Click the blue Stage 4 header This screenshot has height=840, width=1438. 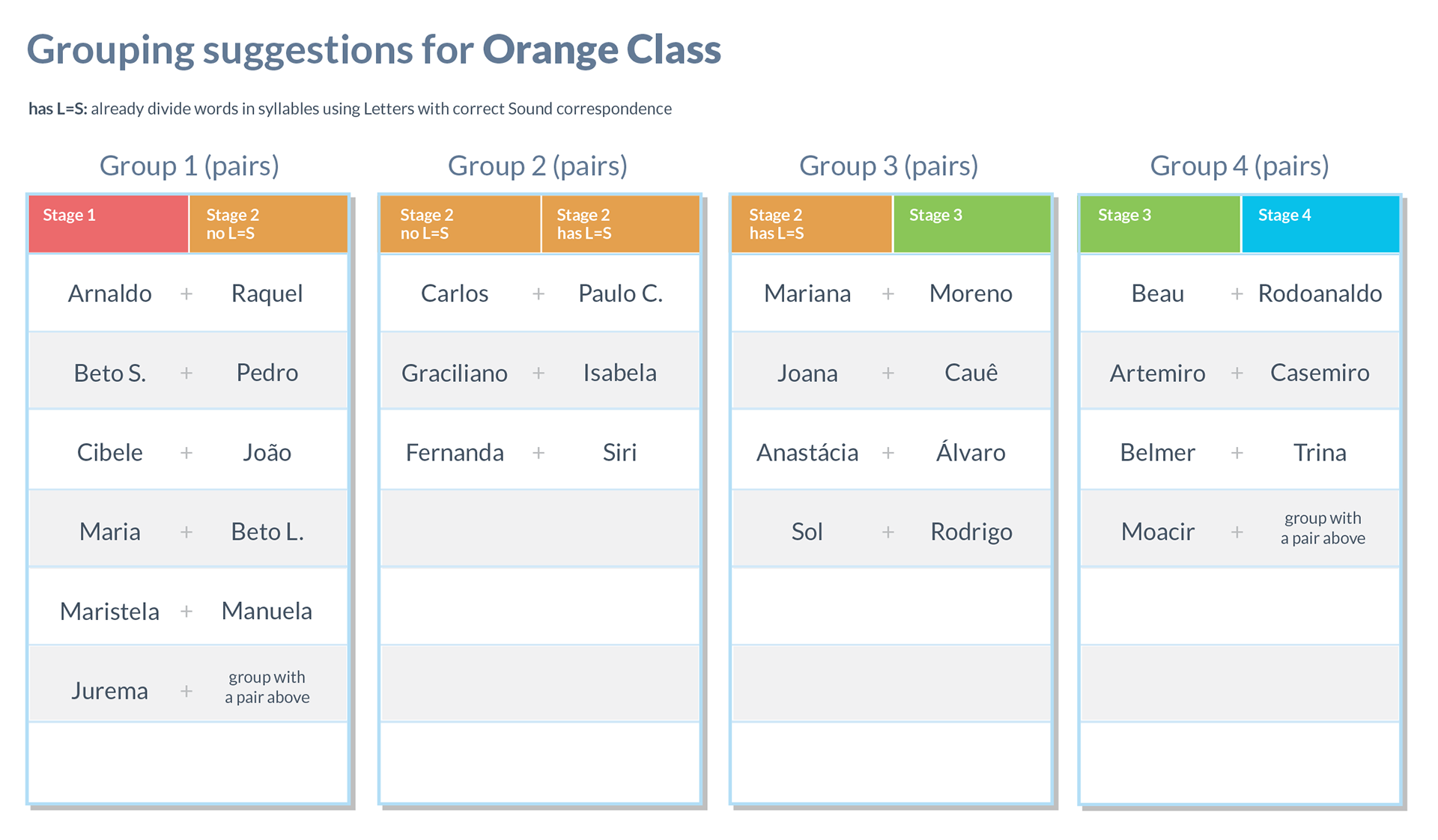[1320, 224]
